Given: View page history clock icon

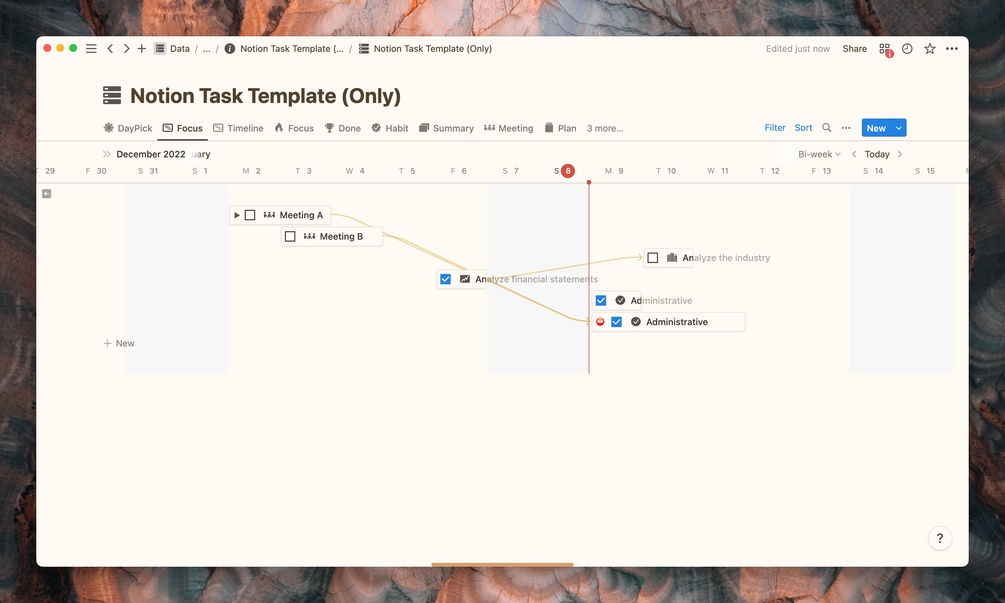Looking at the screenshot, I should (907, 49).
